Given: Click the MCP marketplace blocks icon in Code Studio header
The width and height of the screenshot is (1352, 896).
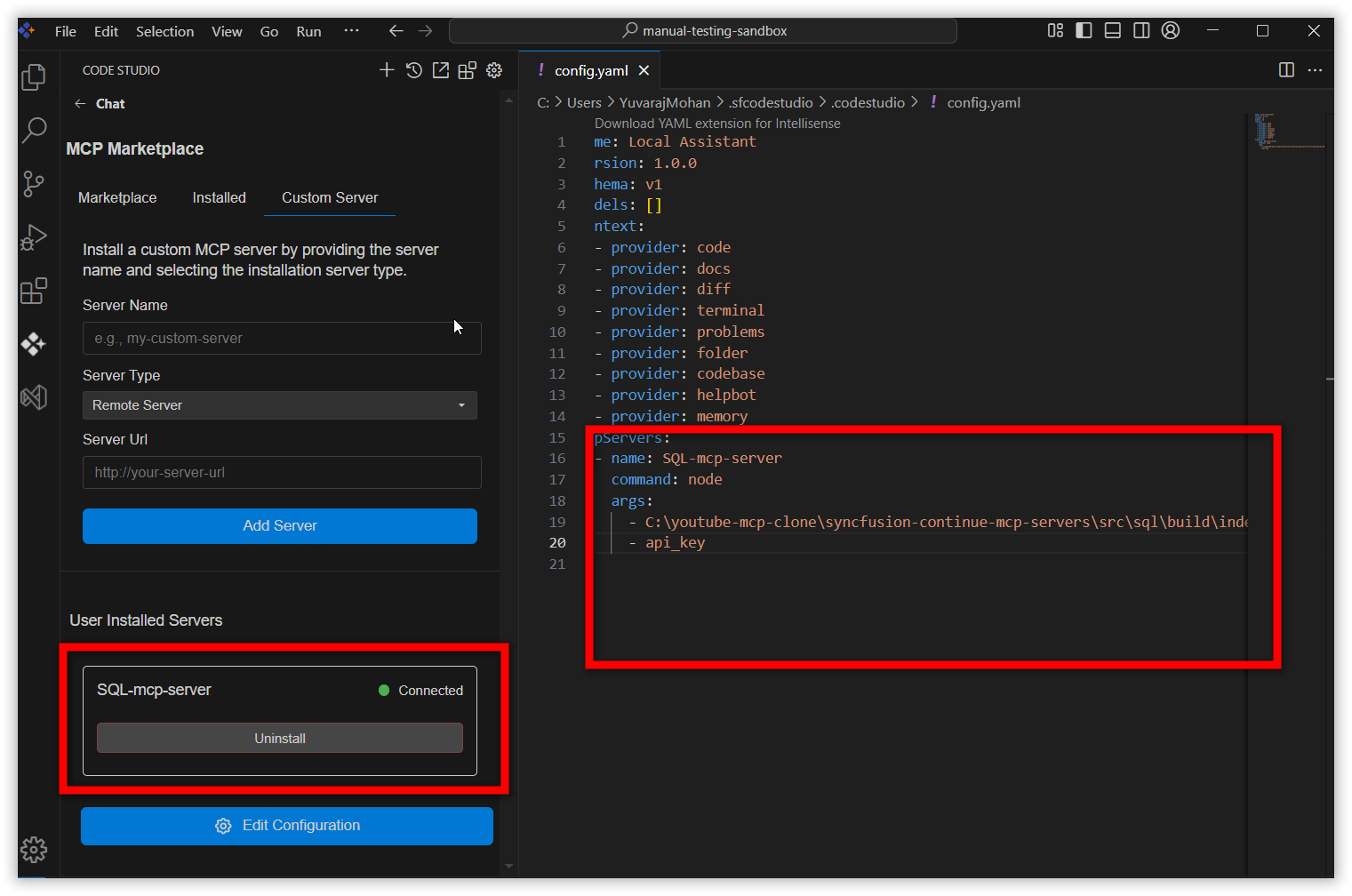Looking at the screenshot, I should (x=468, y=70).
